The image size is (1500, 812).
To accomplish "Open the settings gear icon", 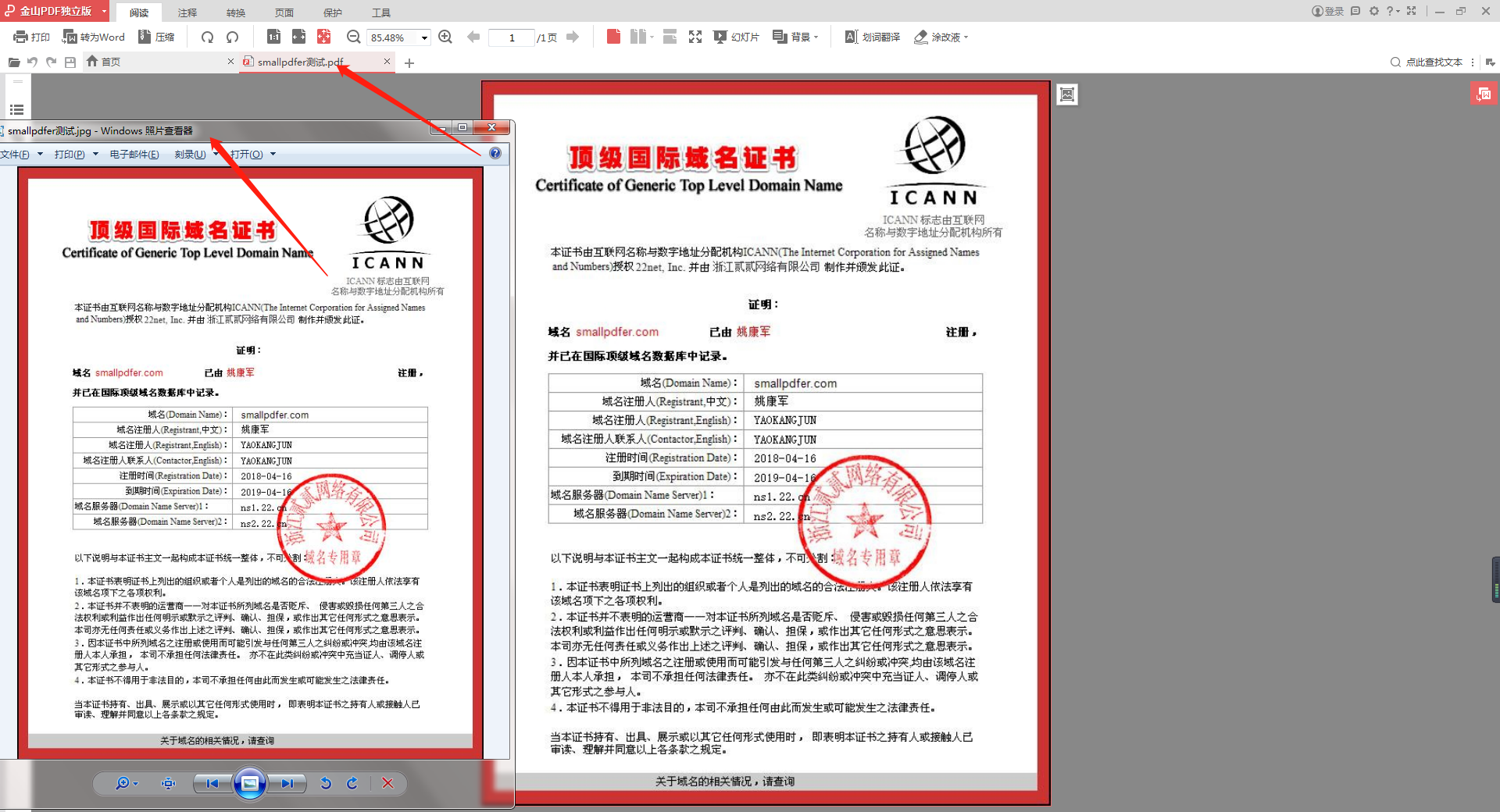I will click(x=1374, y=11).
